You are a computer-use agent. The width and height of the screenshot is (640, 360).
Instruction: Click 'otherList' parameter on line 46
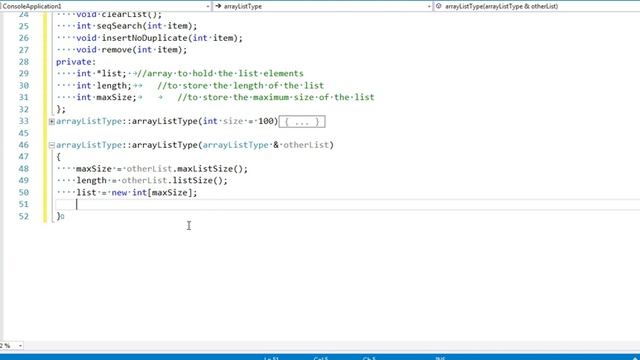306,145
